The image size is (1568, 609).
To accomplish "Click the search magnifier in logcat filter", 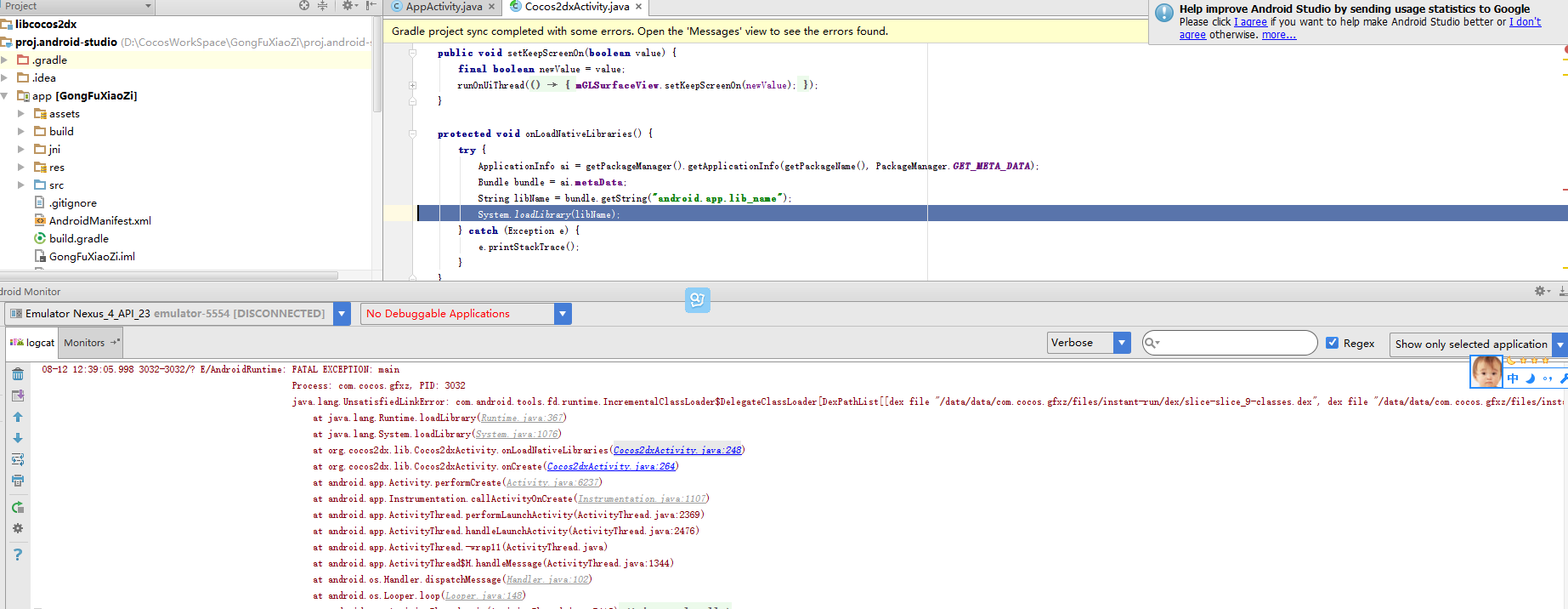I will [1152, 343].
